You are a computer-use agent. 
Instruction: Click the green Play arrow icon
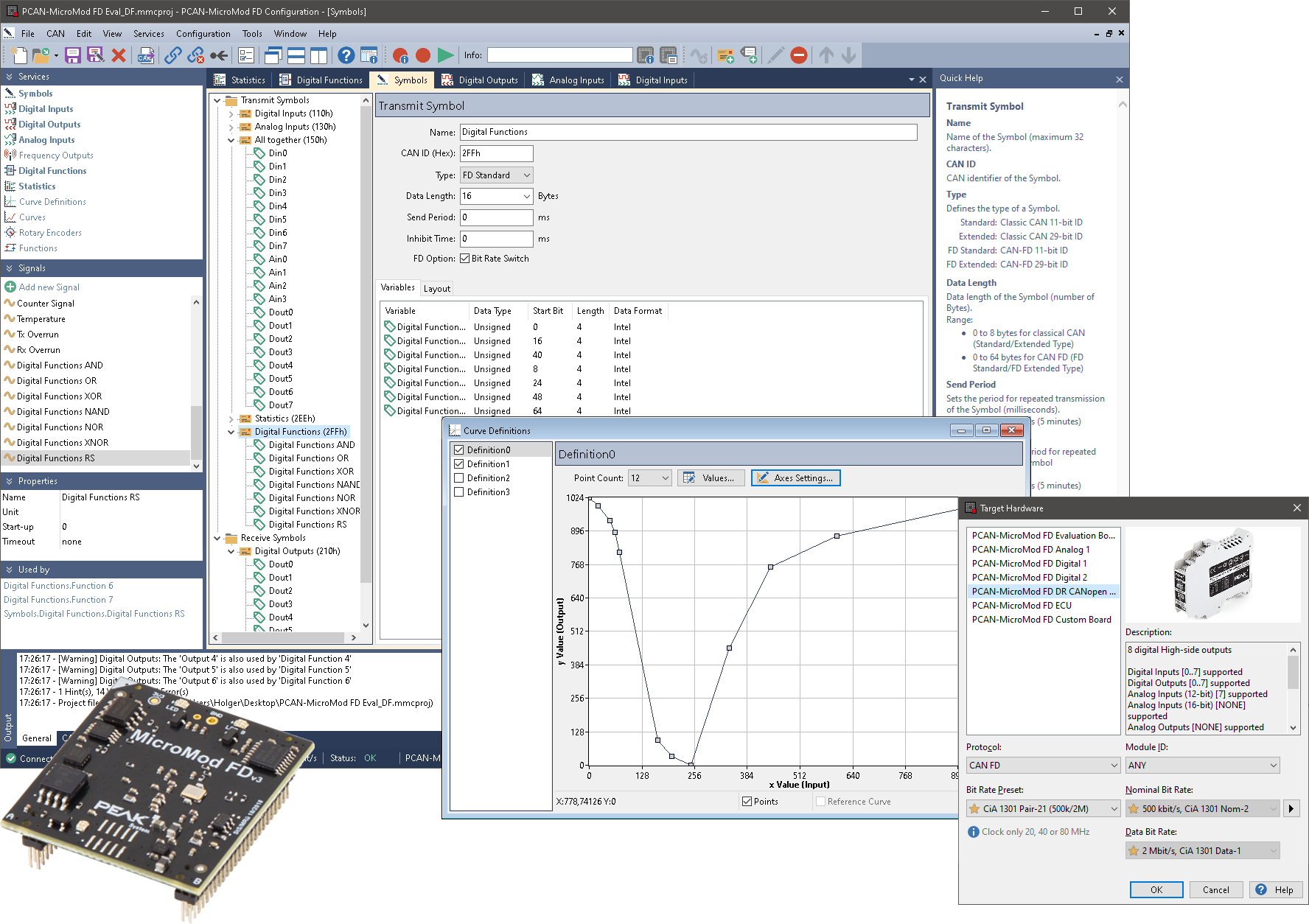tap(445, 55)
